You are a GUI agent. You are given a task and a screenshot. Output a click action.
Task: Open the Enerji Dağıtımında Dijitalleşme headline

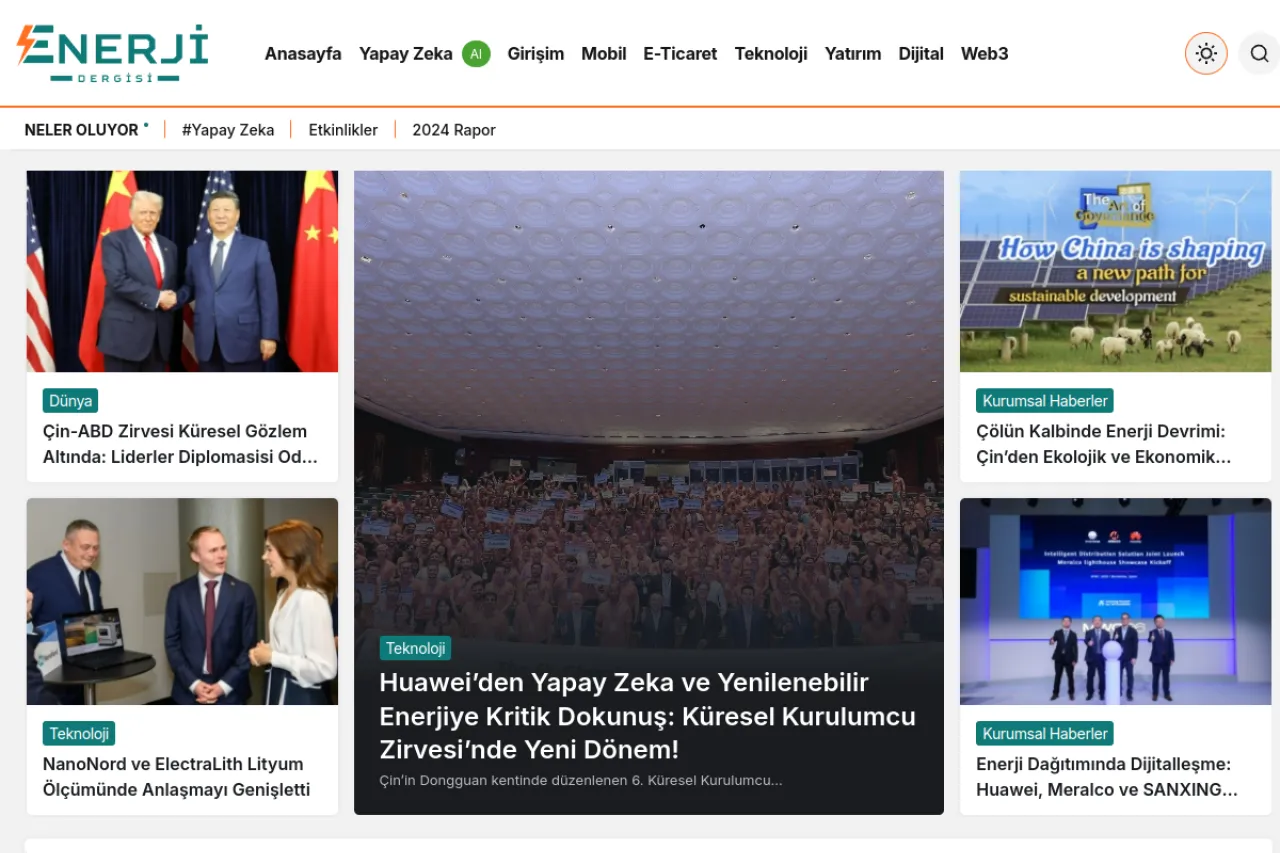[1107, 777]
